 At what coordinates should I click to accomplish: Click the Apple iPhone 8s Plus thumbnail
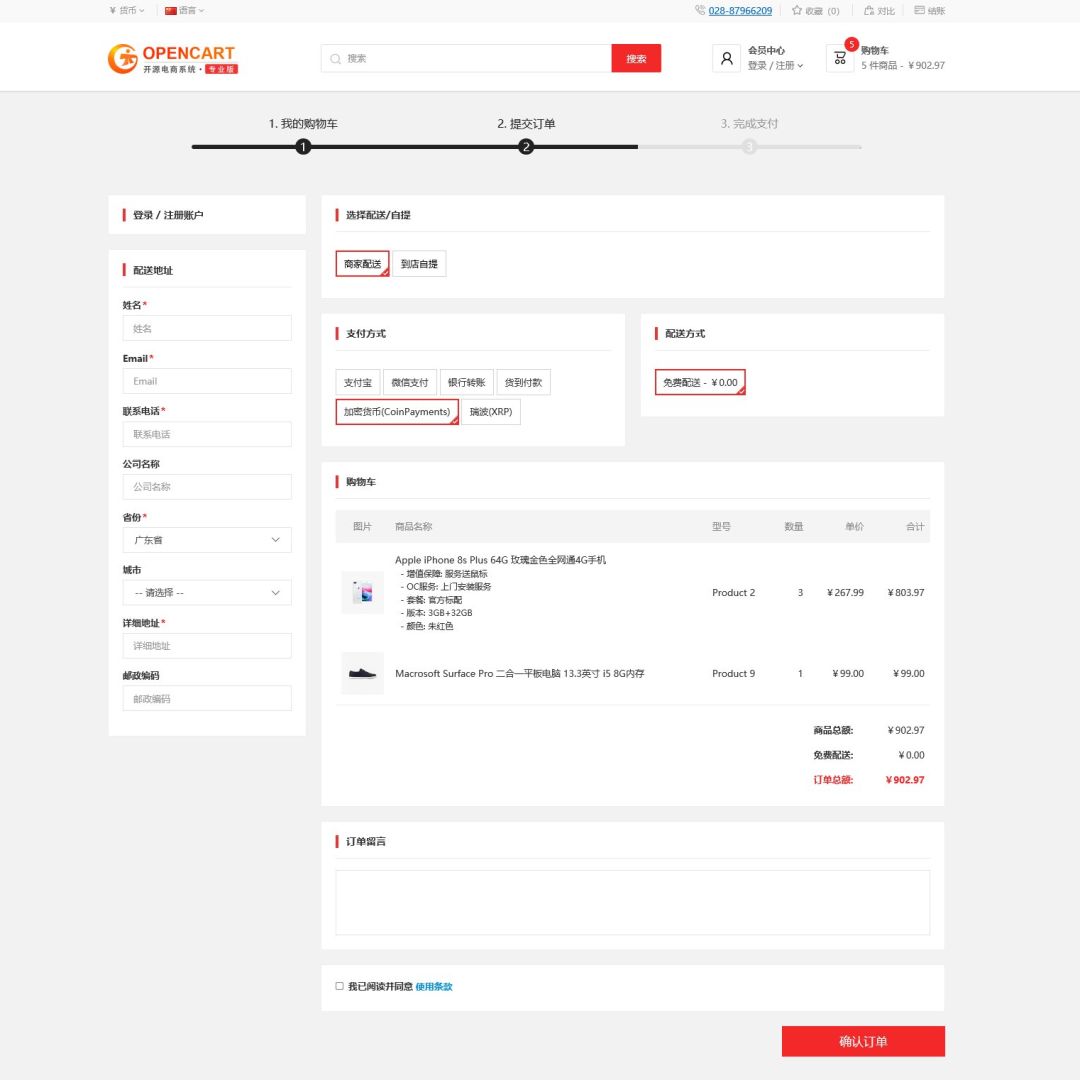(363, 592)
